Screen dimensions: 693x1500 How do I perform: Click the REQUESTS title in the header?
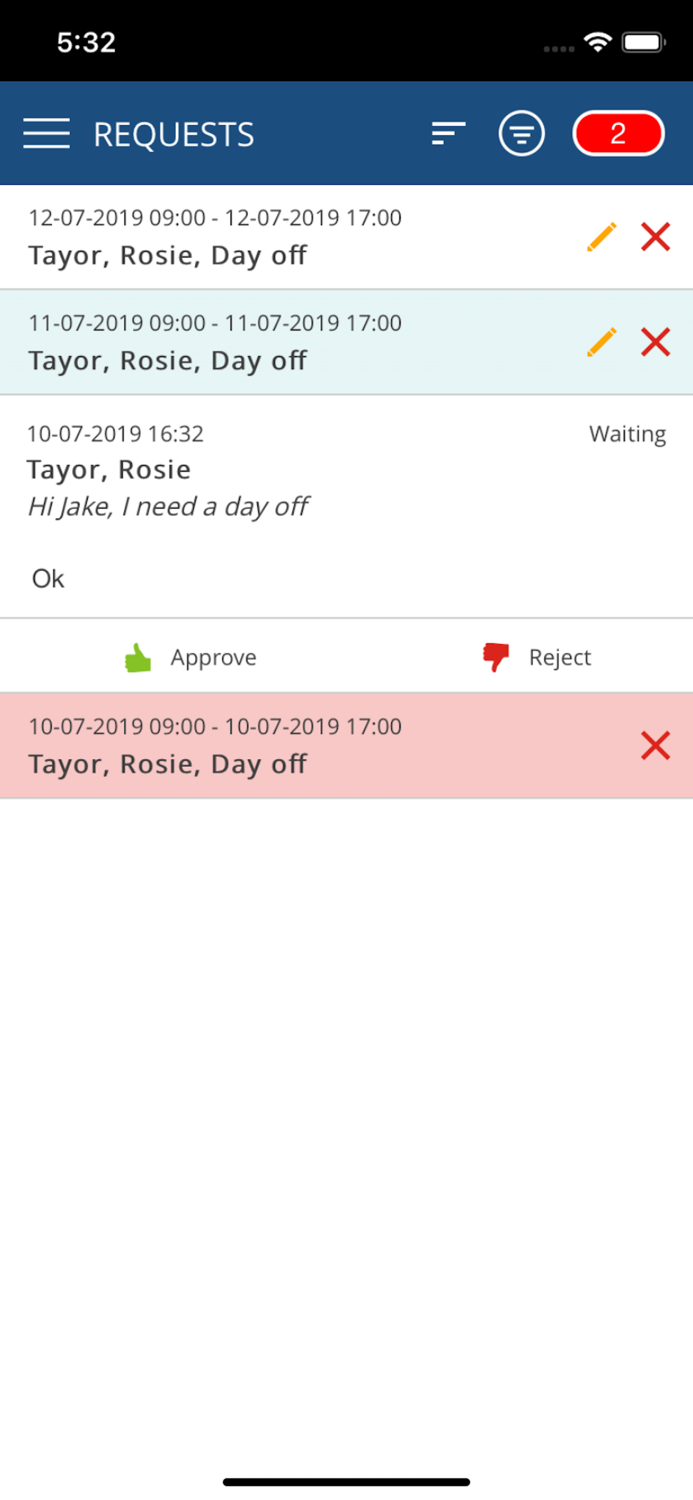click(173, 133)
